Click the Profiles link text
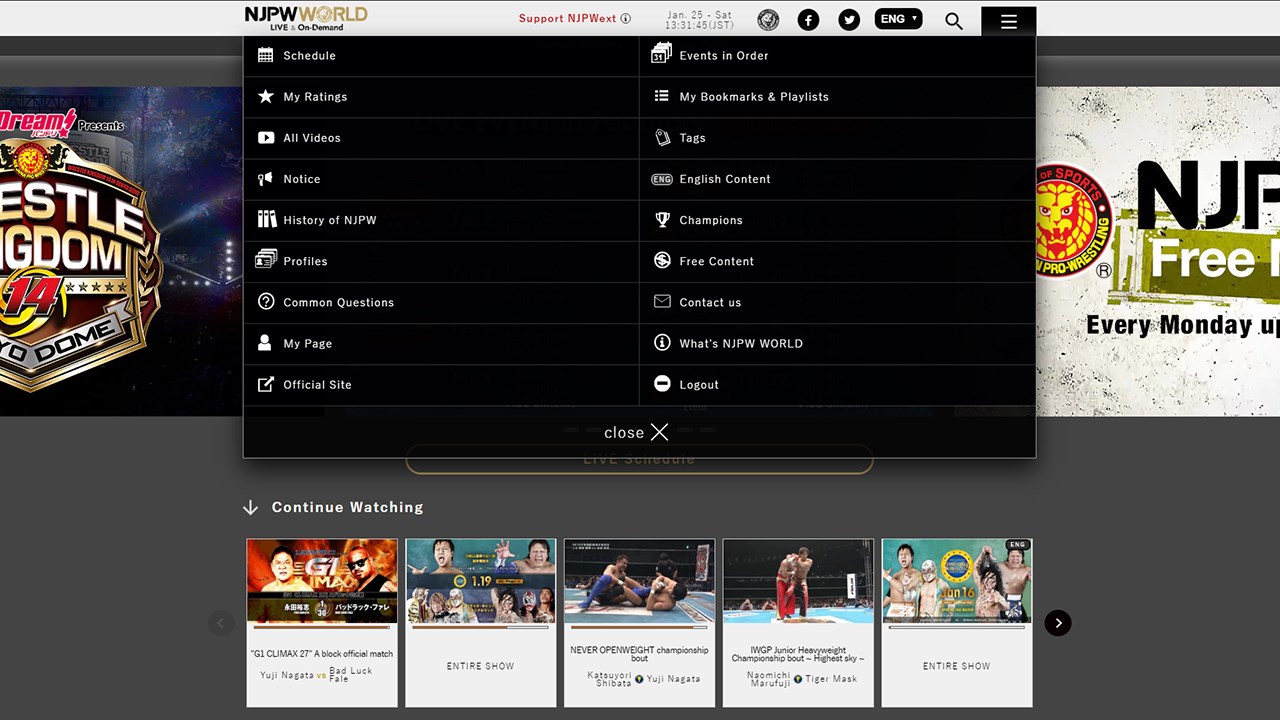1280x720 pixels. 305,261
